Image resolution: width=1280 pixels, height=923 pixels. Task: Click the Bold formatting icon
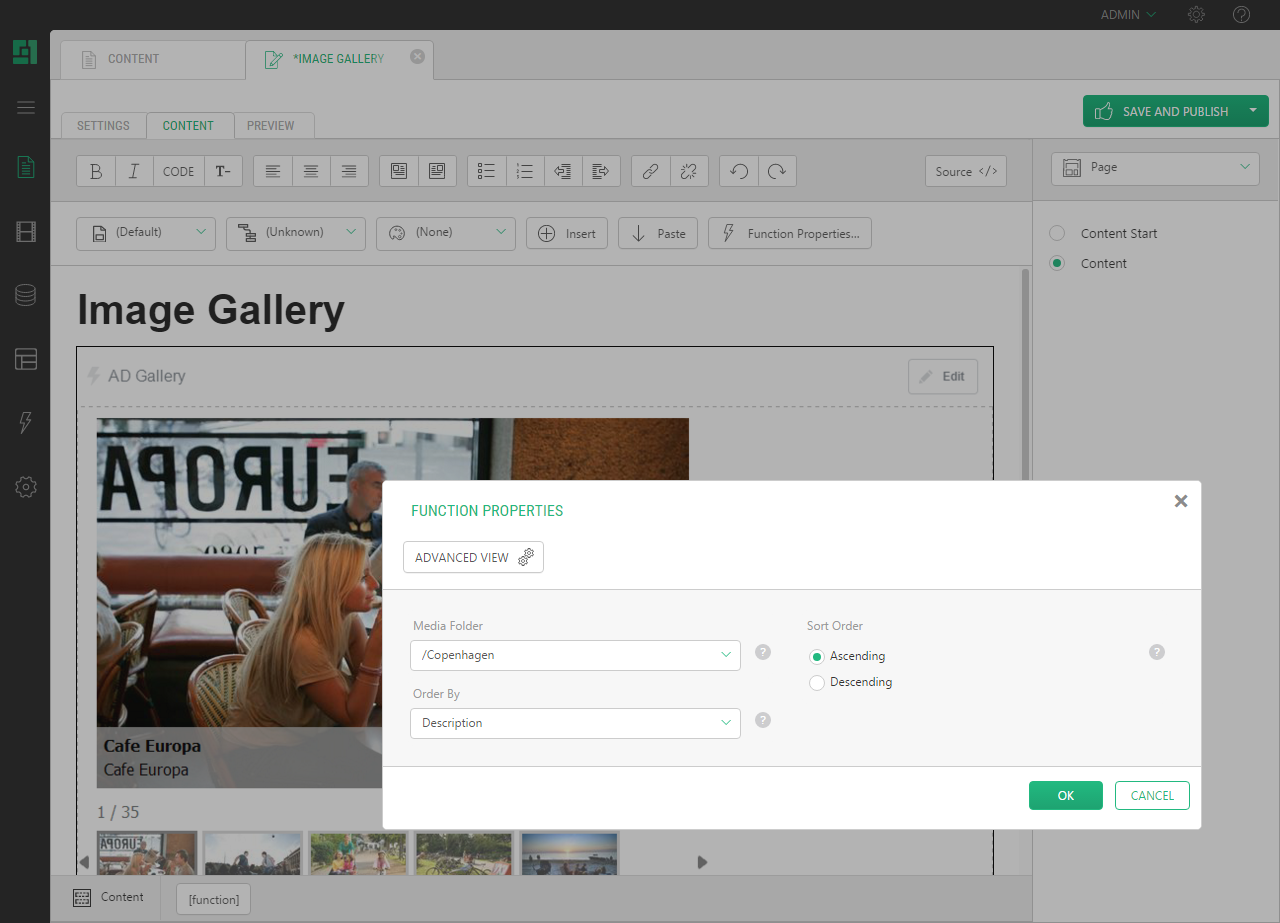(x=96, y=171)
